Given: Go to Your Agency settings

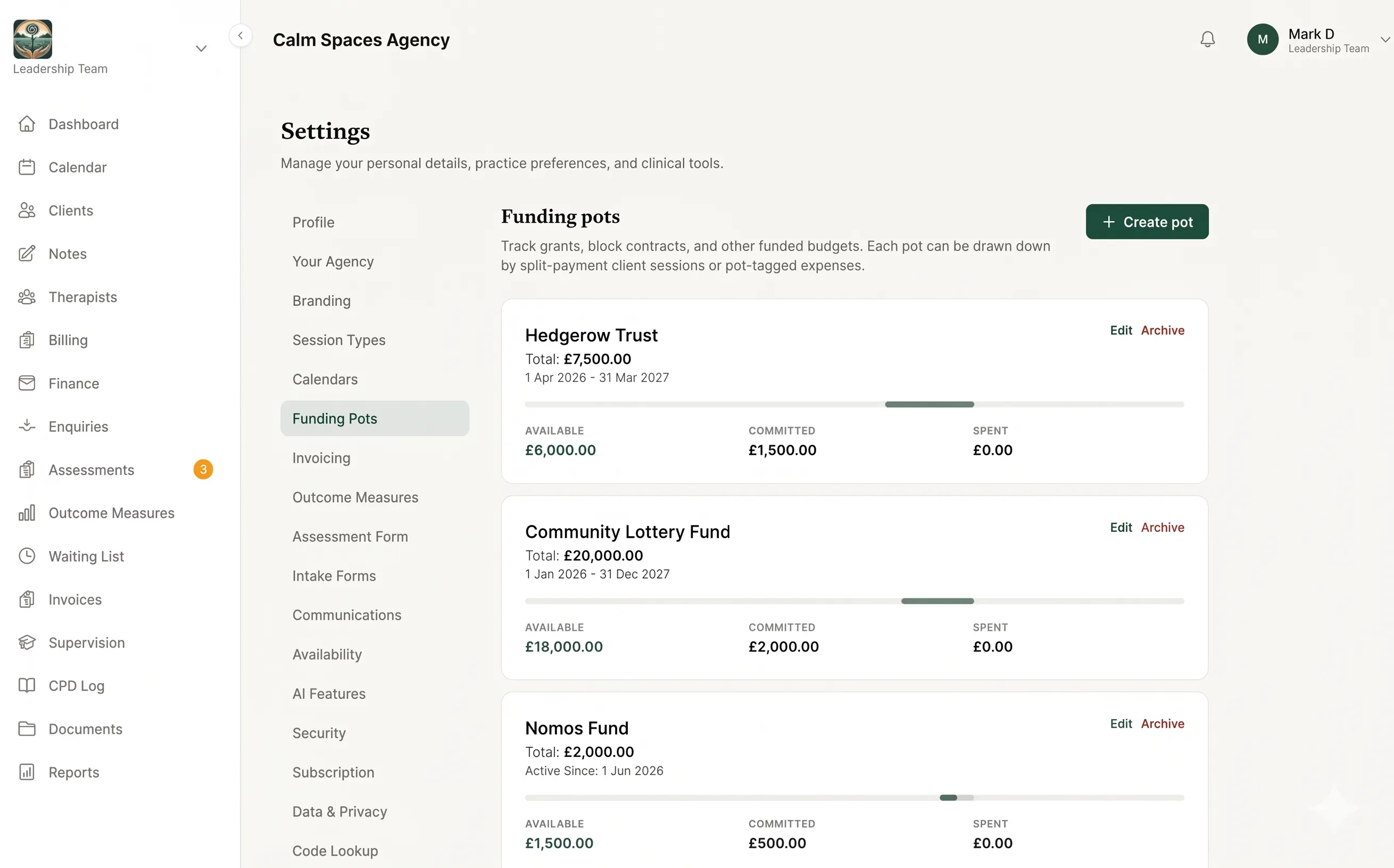Looking at the screenshot, I should click(x=333, y=262).
